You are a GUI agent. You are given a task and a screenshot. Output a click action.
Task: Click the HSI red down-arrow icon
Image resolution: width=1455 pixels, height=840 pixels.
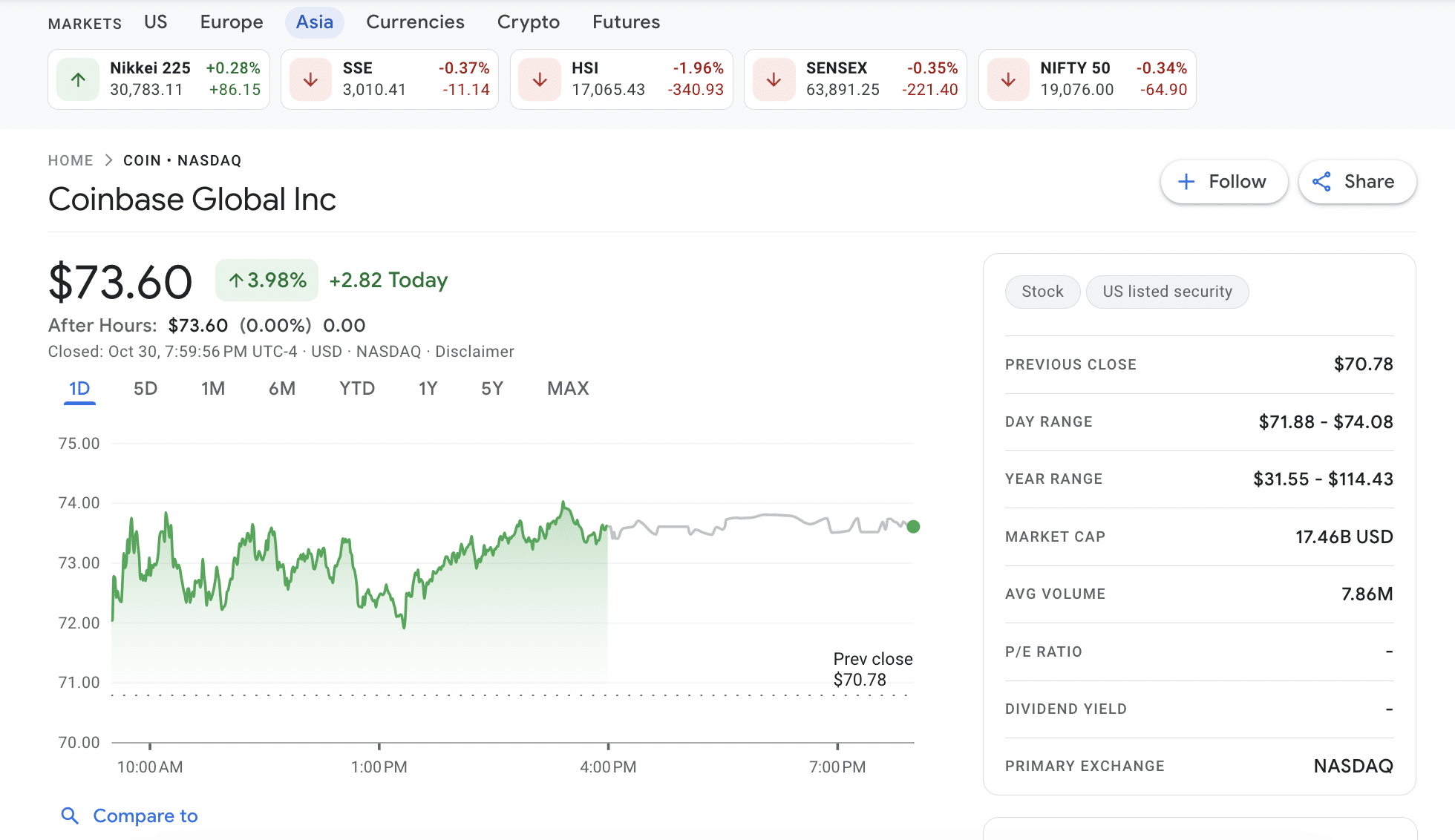click(540, 79)
